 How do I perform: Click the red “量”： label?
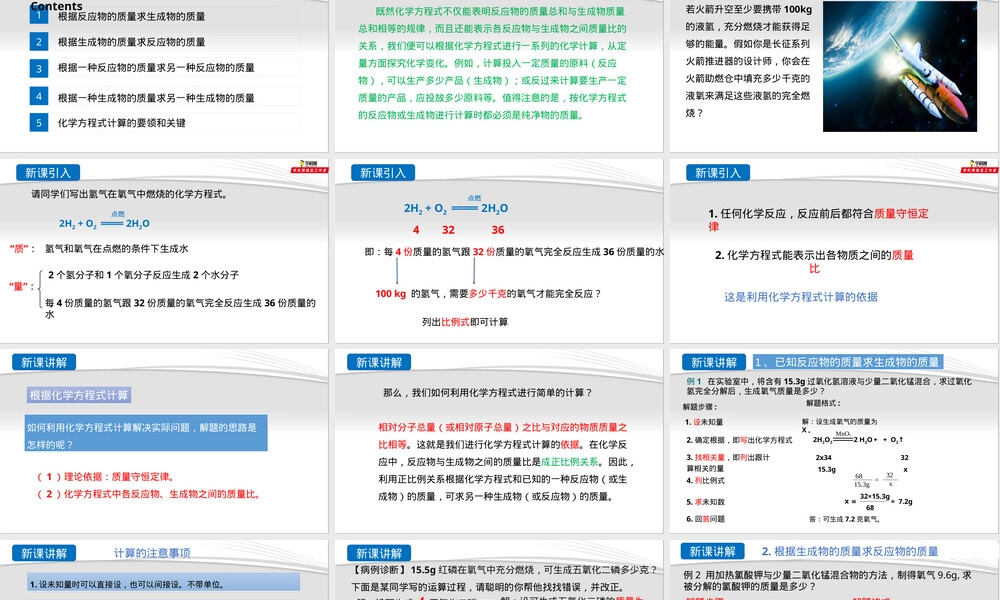click(x=22, y=286)
